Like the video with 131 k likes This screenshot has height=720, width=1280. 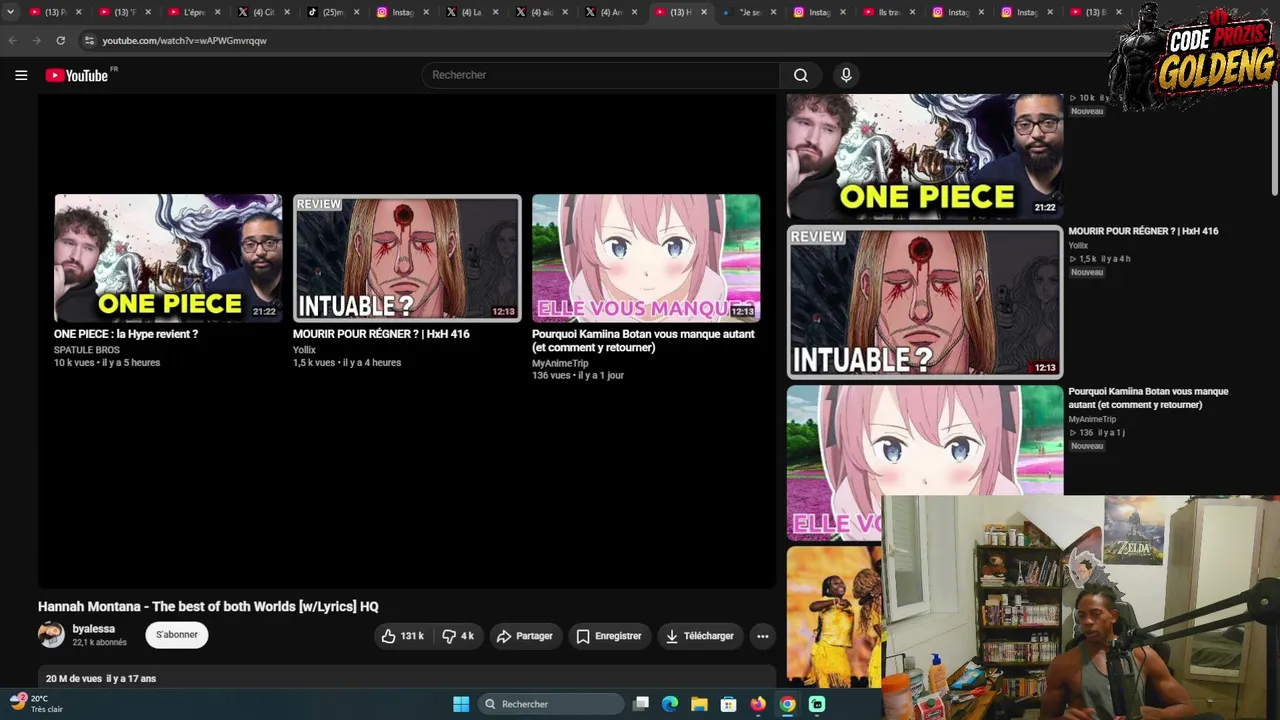[x=402, y=636]
